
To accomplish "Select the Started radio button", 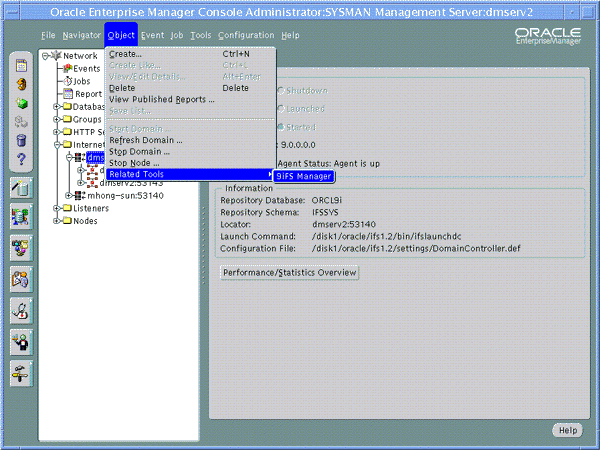I will [x=281, y=127].
